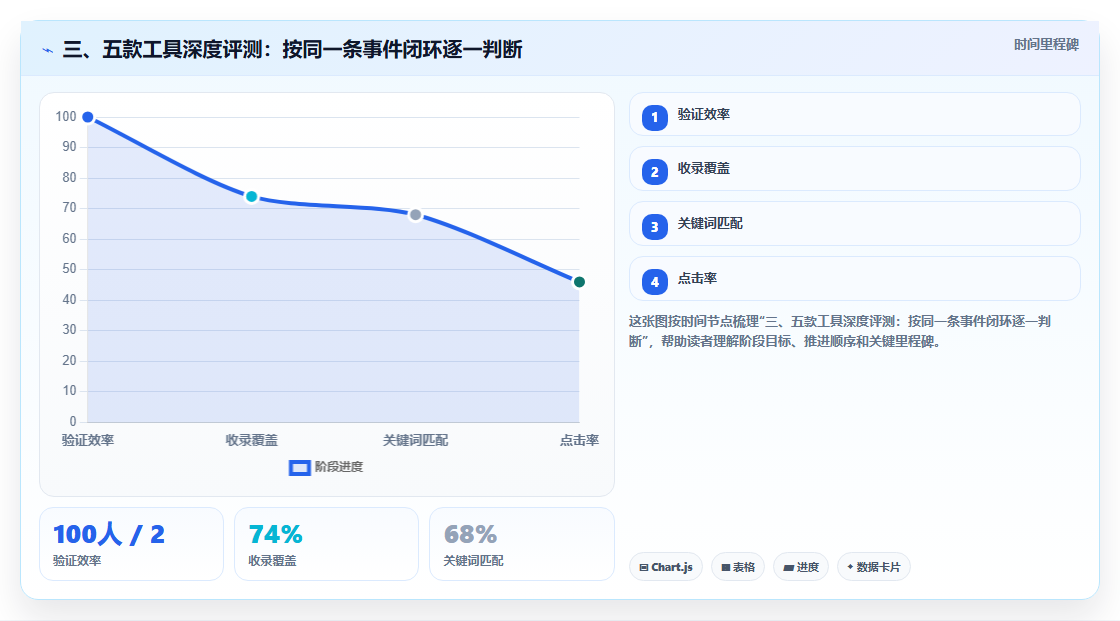Select the gray 关键词匹配 data point
This screenshot has width=1120, height=621.
pos(416,215)
